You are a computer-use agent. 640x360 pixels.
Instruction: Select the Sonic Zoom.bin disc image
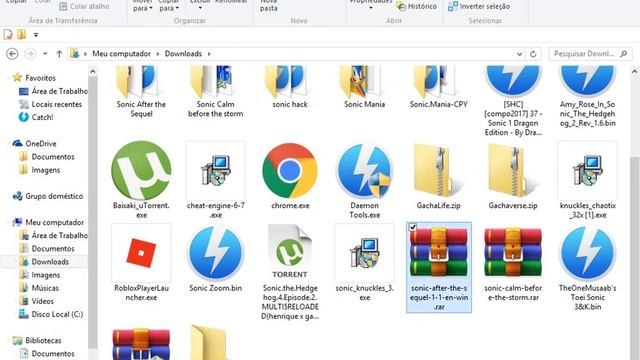[x=216, y=253]
